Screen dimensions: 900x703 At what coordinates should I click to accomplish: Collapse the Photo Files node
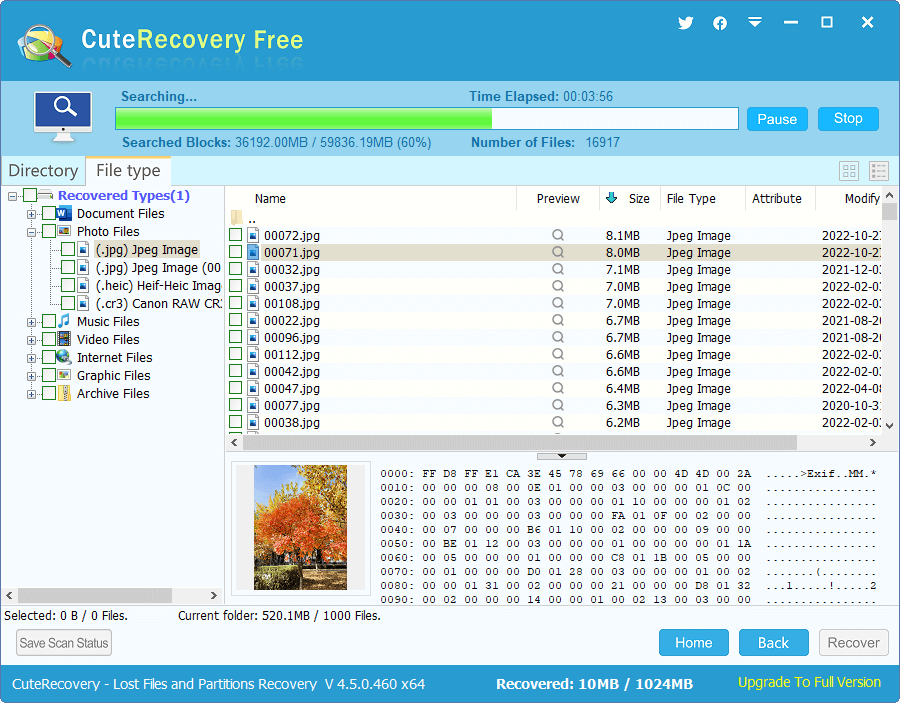[x=31, y=232]
